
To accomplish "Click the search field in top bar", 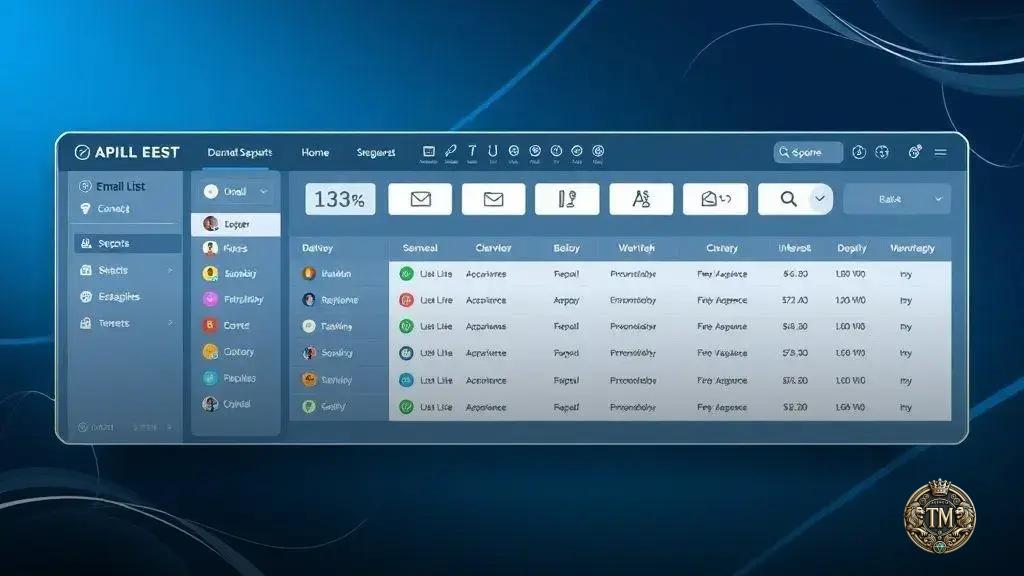I will pyautogui.click(x=808, y=152).
